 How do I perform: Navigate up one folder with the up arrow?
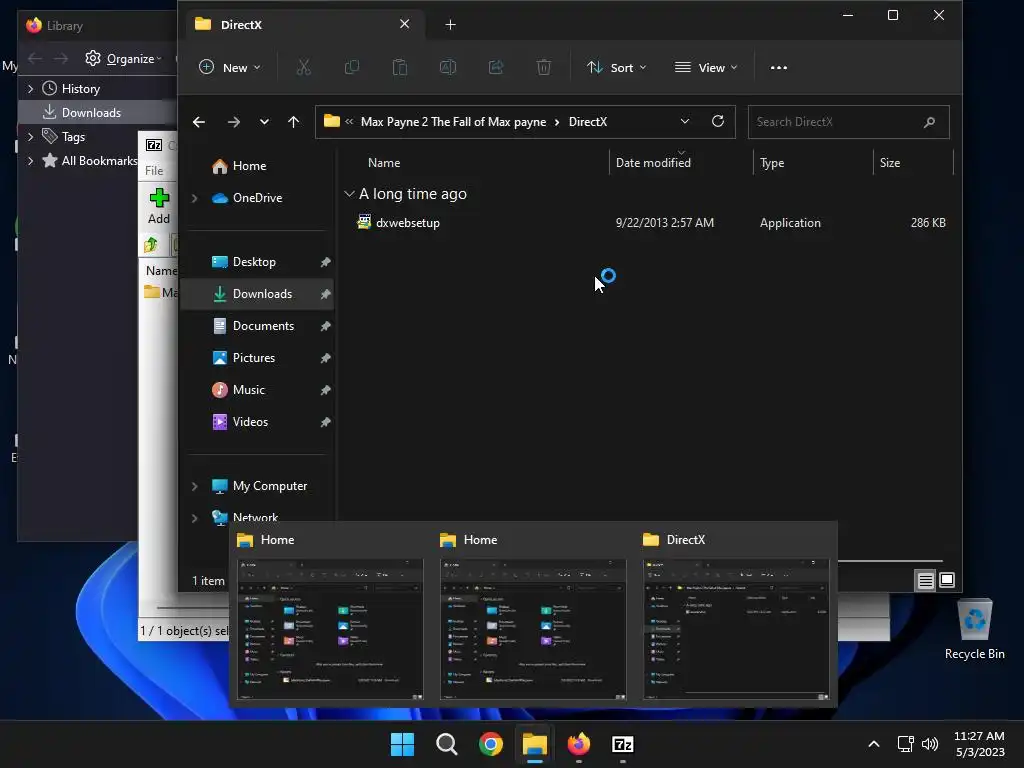tap(293, 121)
